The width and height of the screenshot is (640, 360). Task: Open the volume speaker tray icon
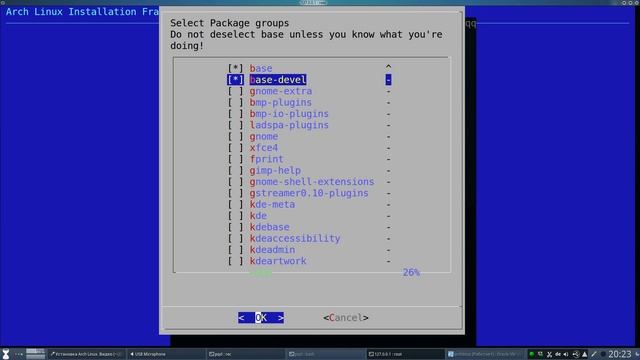coord(566,354)
